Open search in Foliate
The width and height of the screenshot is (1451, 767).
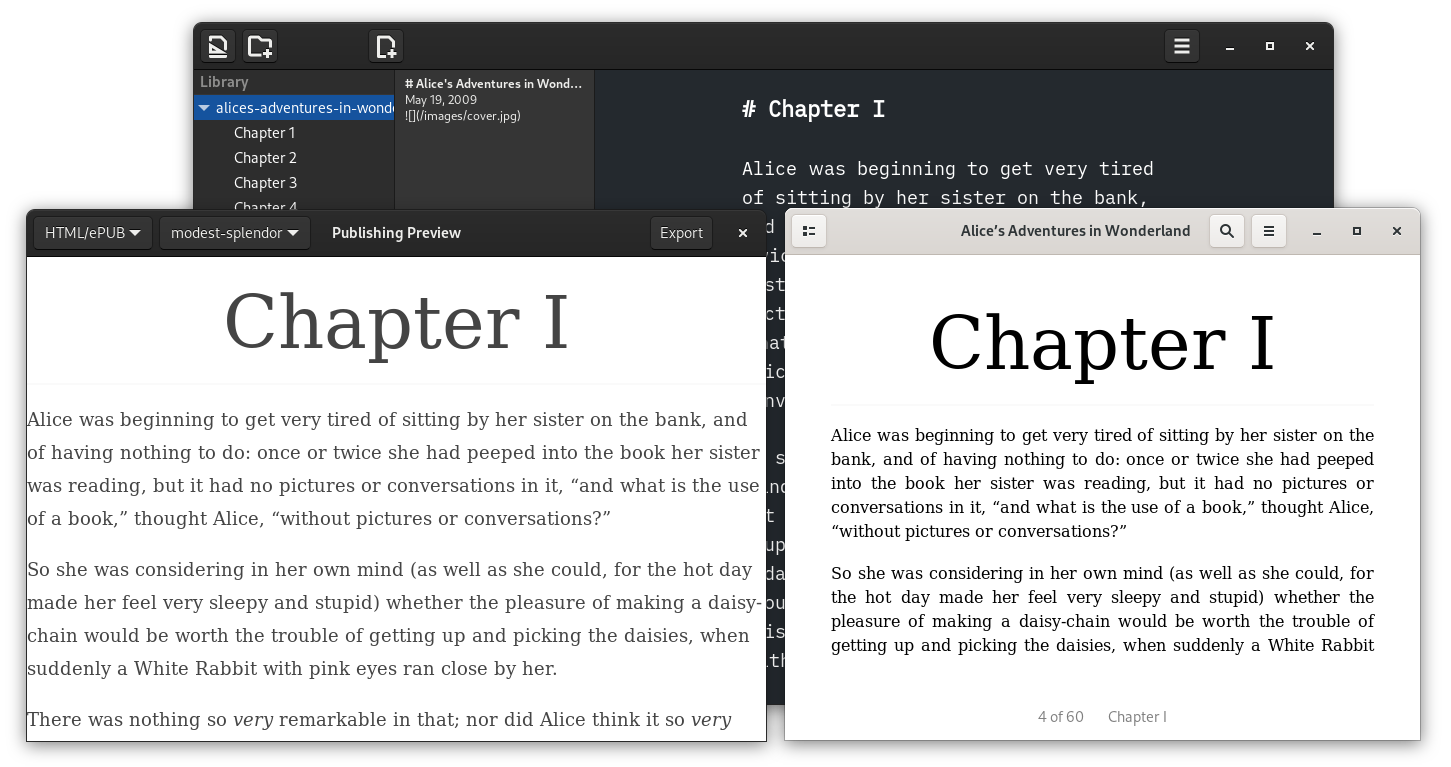click(x=1227, y=231)
